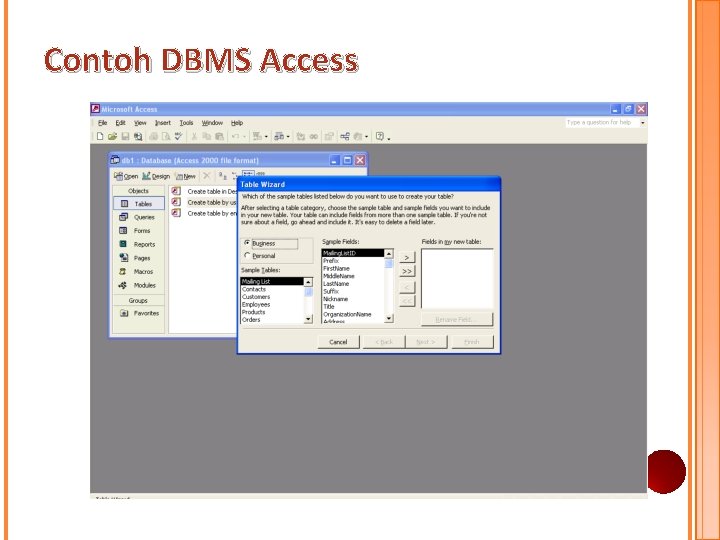The width and height of the screenshot is (720, 540).
Task: Click the Script Editor toolbar icon
Action: (314, 136)
